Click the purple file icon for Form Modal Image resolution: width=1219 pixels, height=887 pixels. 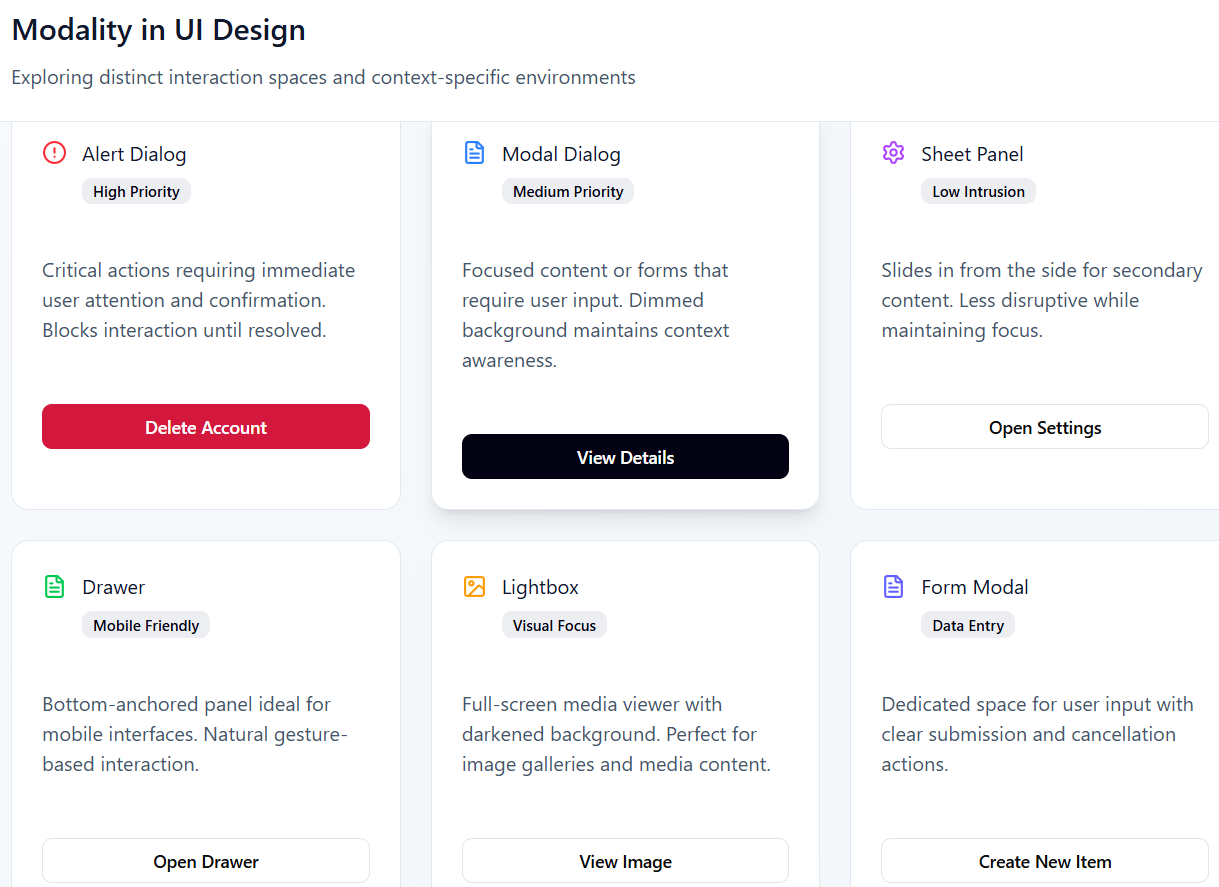[893, 587]
